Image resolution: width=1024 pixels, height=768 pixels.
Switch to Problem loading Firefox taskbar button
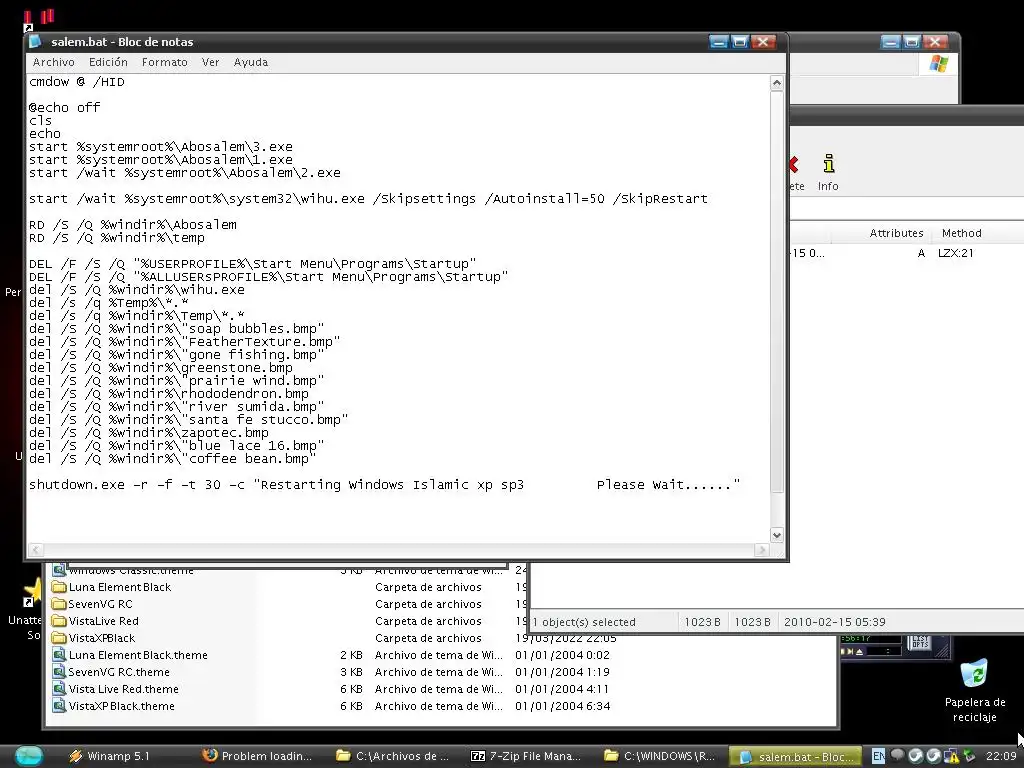pyautogui.click(x=257, y=756)
